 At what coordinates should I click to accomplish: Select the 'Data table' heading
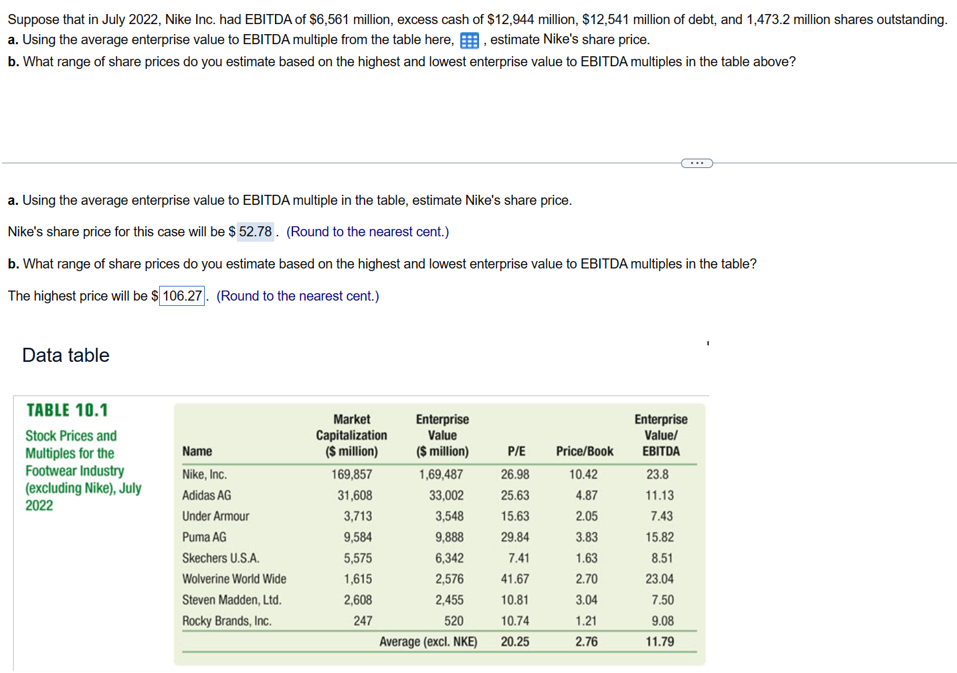click(66, 355)
